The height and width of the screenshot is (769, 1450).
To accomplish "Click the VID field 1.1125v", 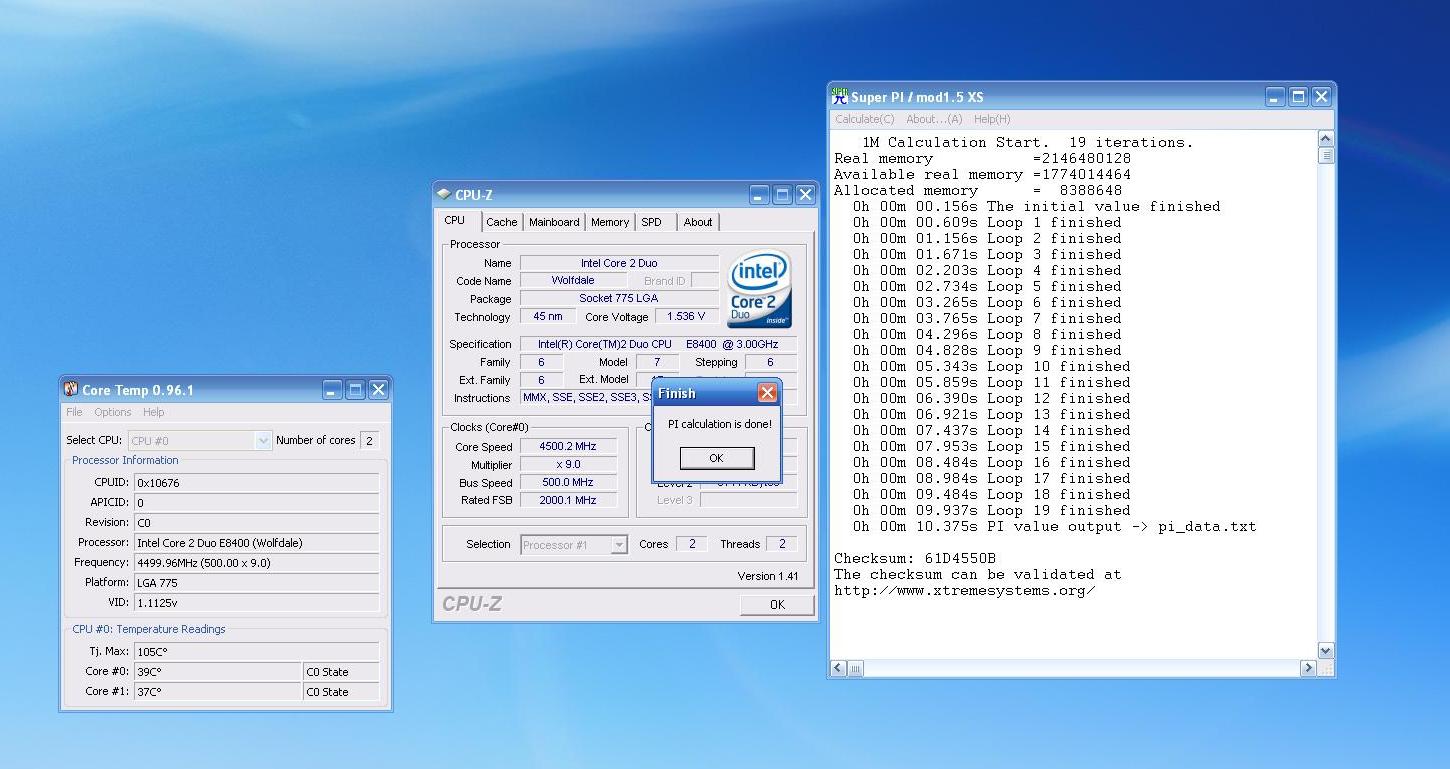I will [x=256, y=602].
